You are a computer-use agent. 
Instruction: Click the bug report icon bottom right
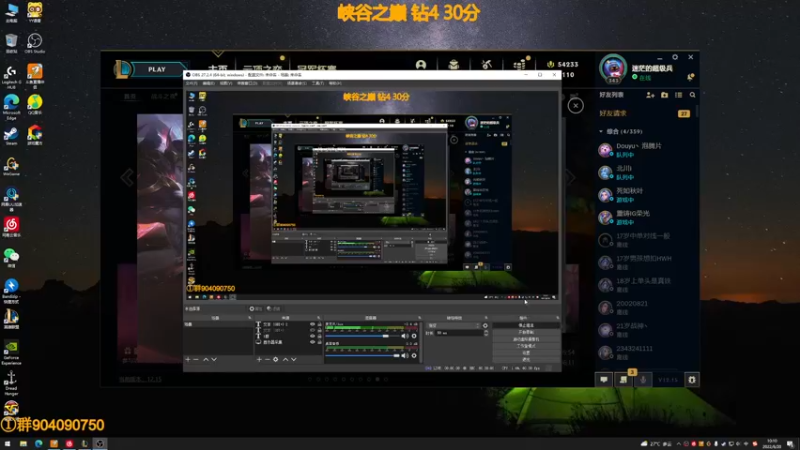[692, 380]
